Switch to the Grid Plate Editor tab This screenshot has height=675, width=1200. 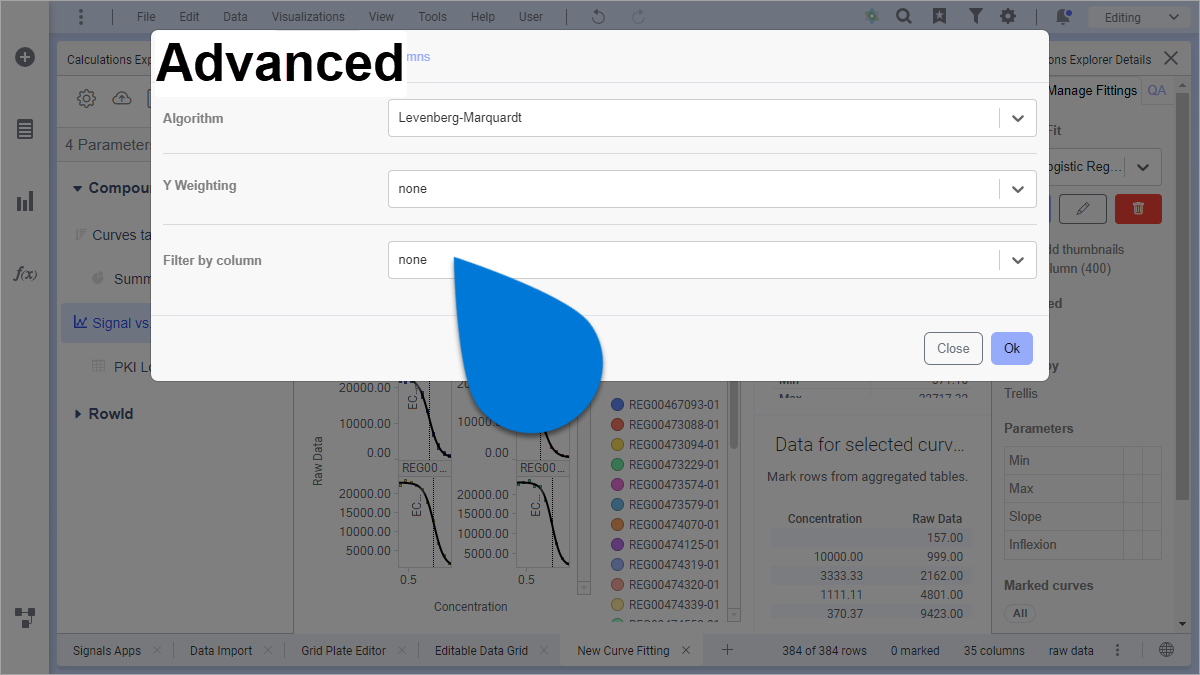[343, 650]
